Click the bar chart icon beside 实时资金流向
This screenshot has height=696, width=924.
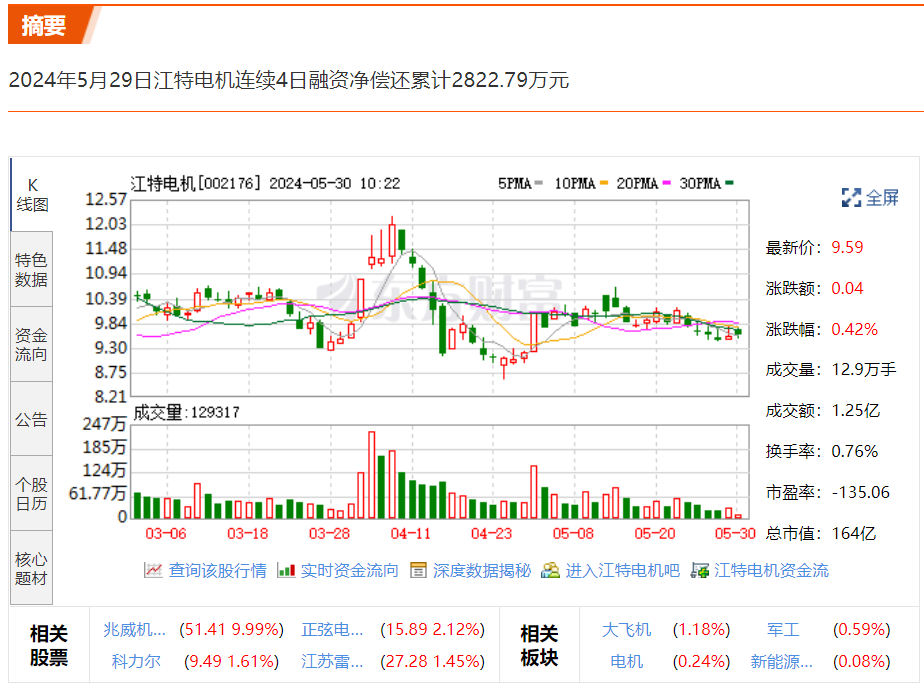(x=286, y=570)
